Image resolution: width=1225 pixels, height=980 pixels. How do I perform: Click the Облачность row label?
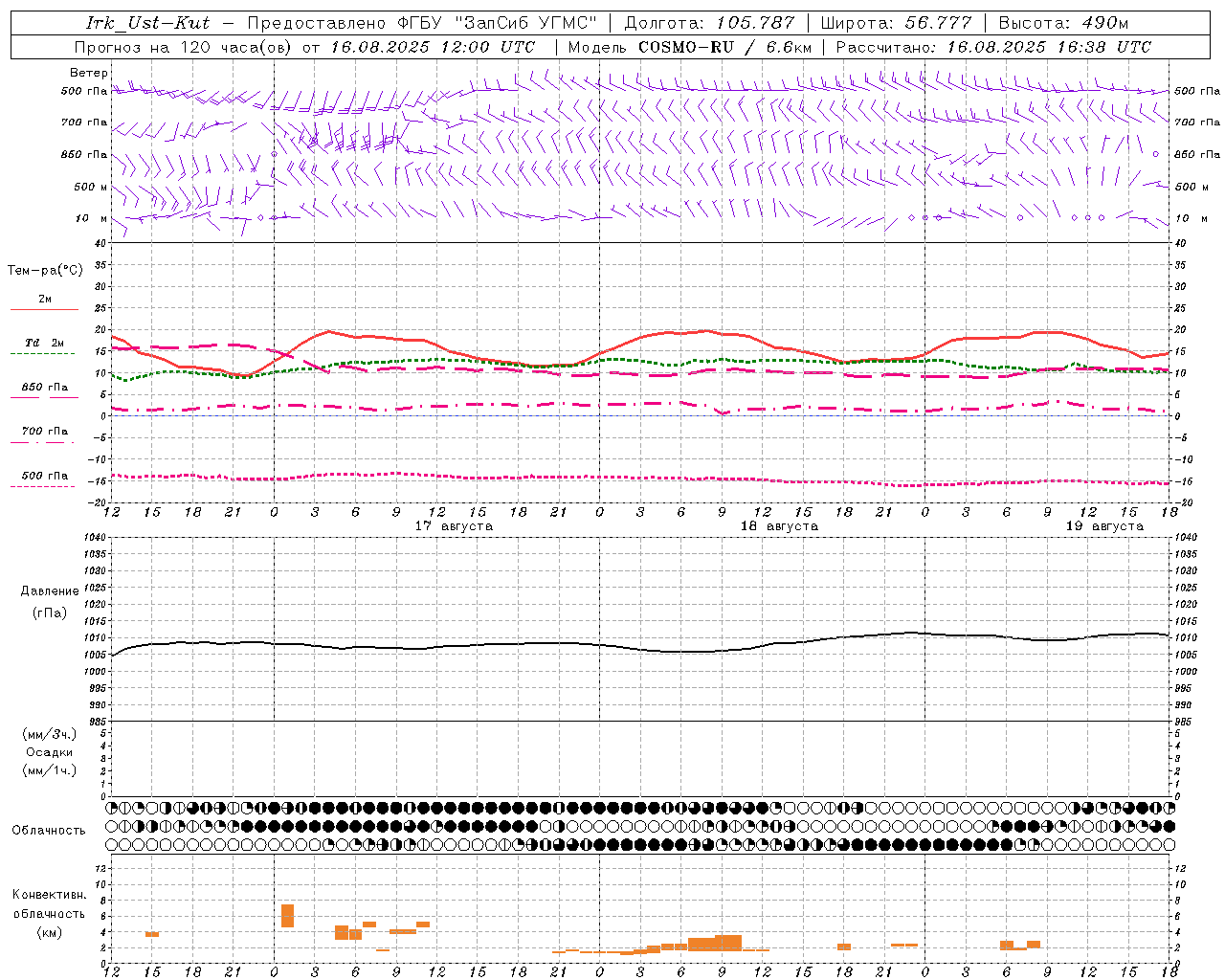coord(49,831)
